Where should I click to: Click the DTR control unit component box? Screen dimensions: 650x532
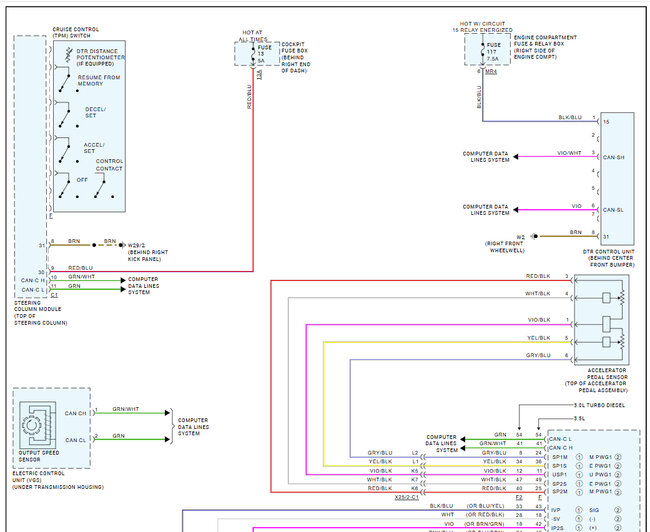(617, 179)
